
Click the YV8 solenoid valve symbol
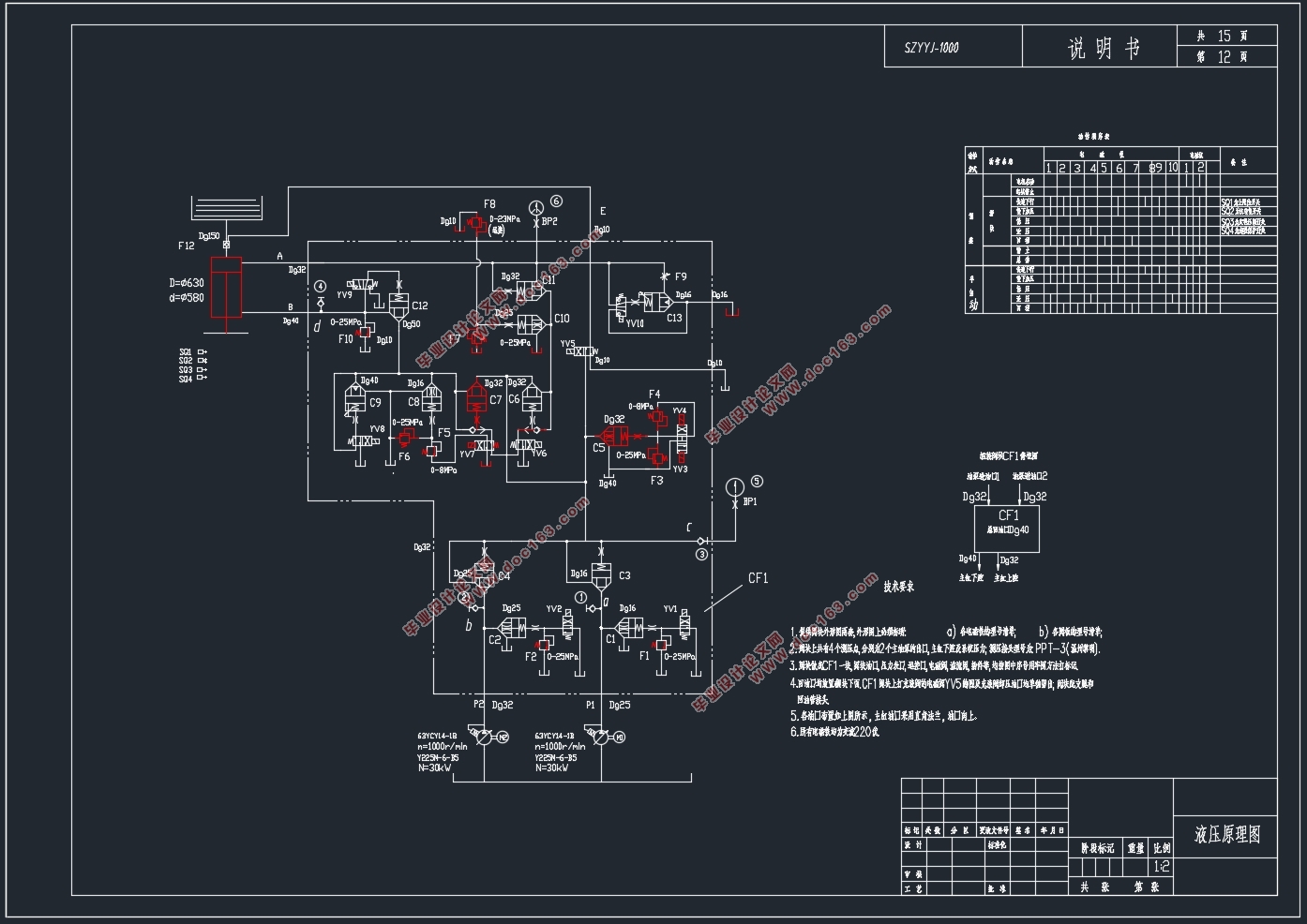(365, 441)
